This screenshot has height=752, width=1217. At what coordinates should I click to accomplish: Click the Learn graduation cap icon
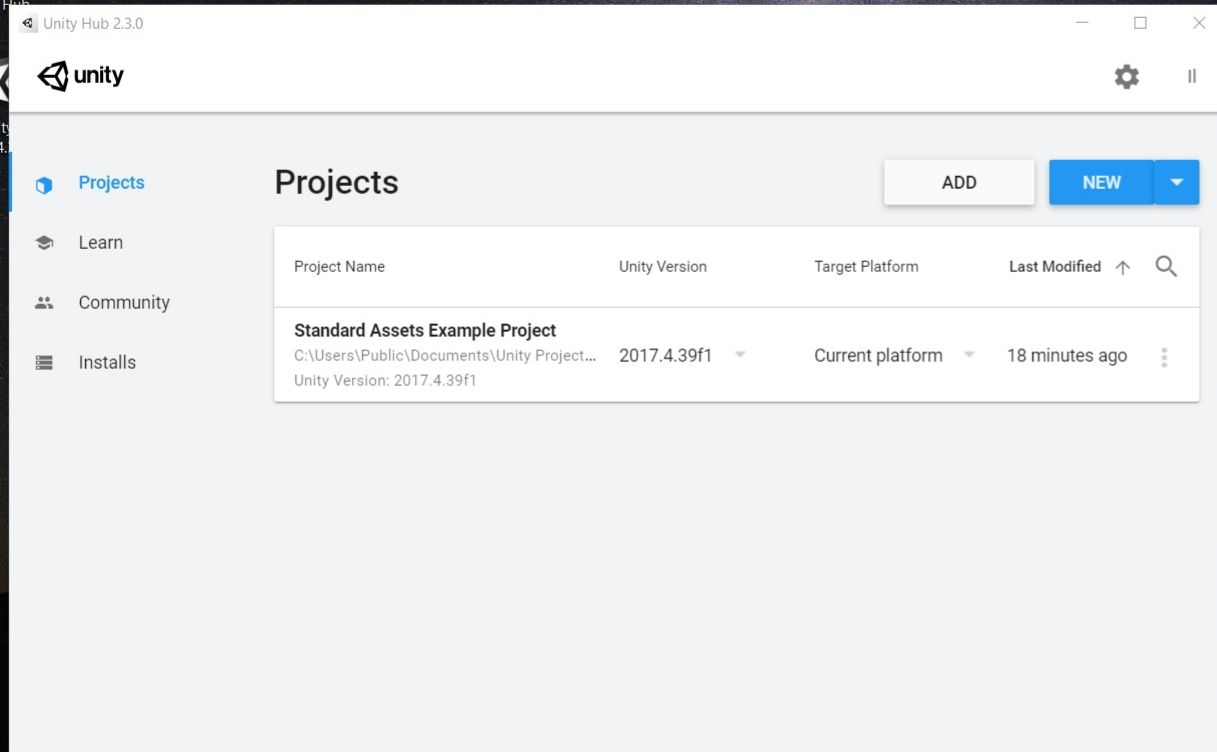44,243
